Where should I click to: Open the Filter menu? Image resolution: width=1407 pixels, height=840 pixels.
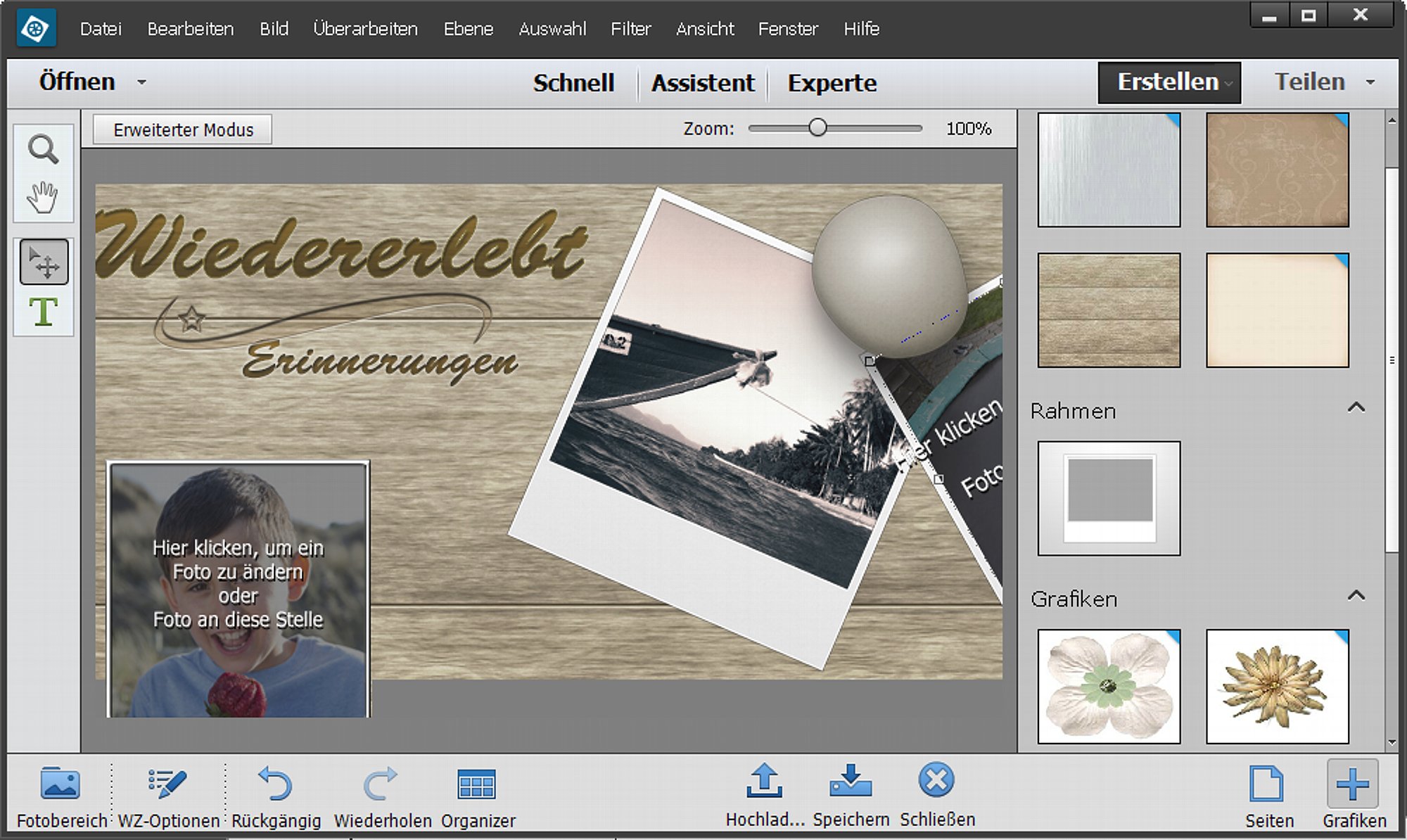click(x=630, y=29)
